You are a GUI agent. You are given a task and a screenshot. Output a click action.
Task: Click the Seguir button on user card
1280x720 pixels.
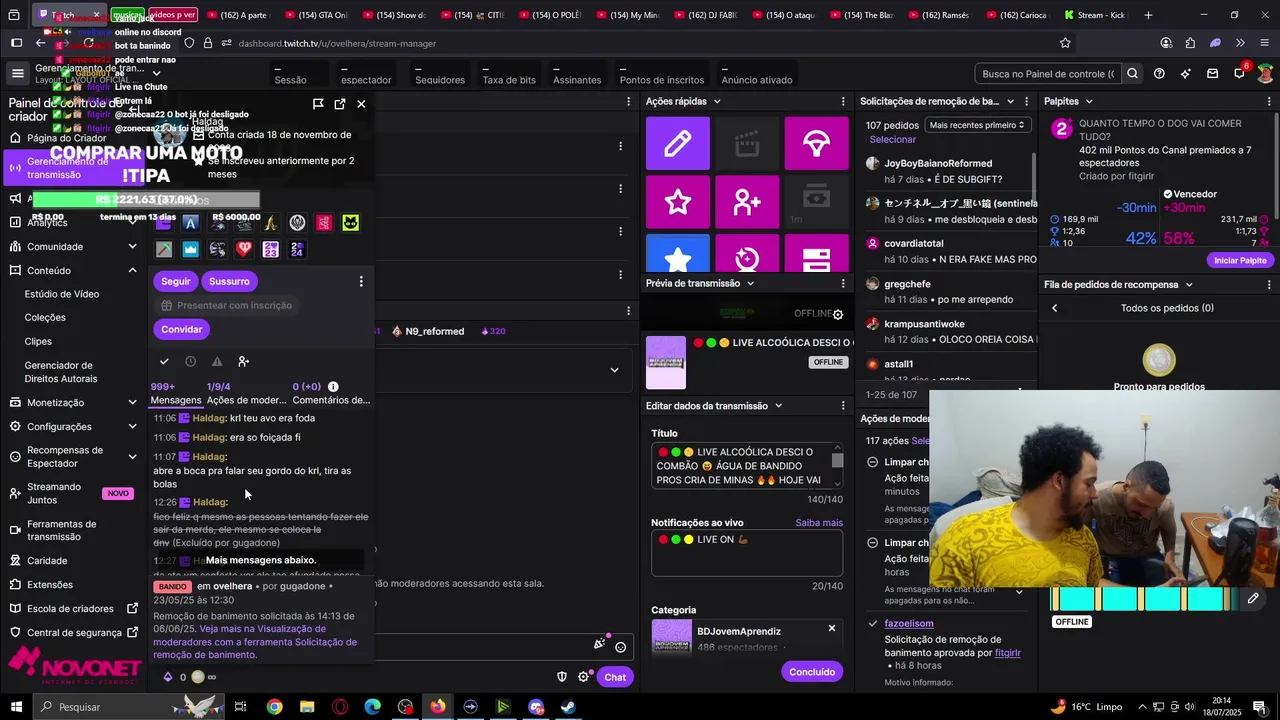point(175,281)
